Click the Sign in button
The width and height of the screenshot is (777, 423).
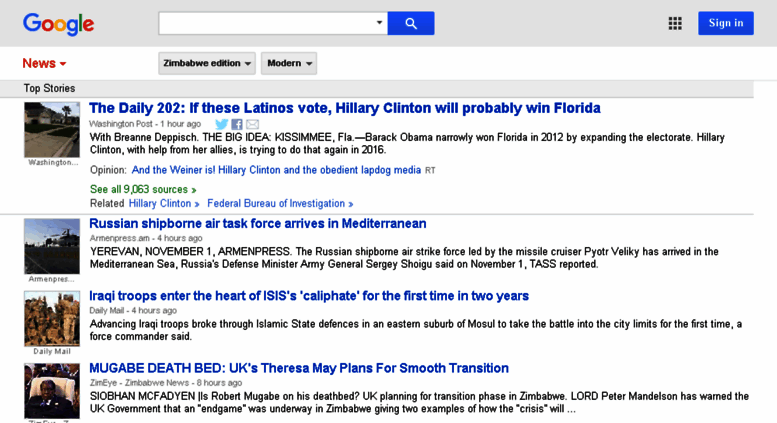point(726,23)
